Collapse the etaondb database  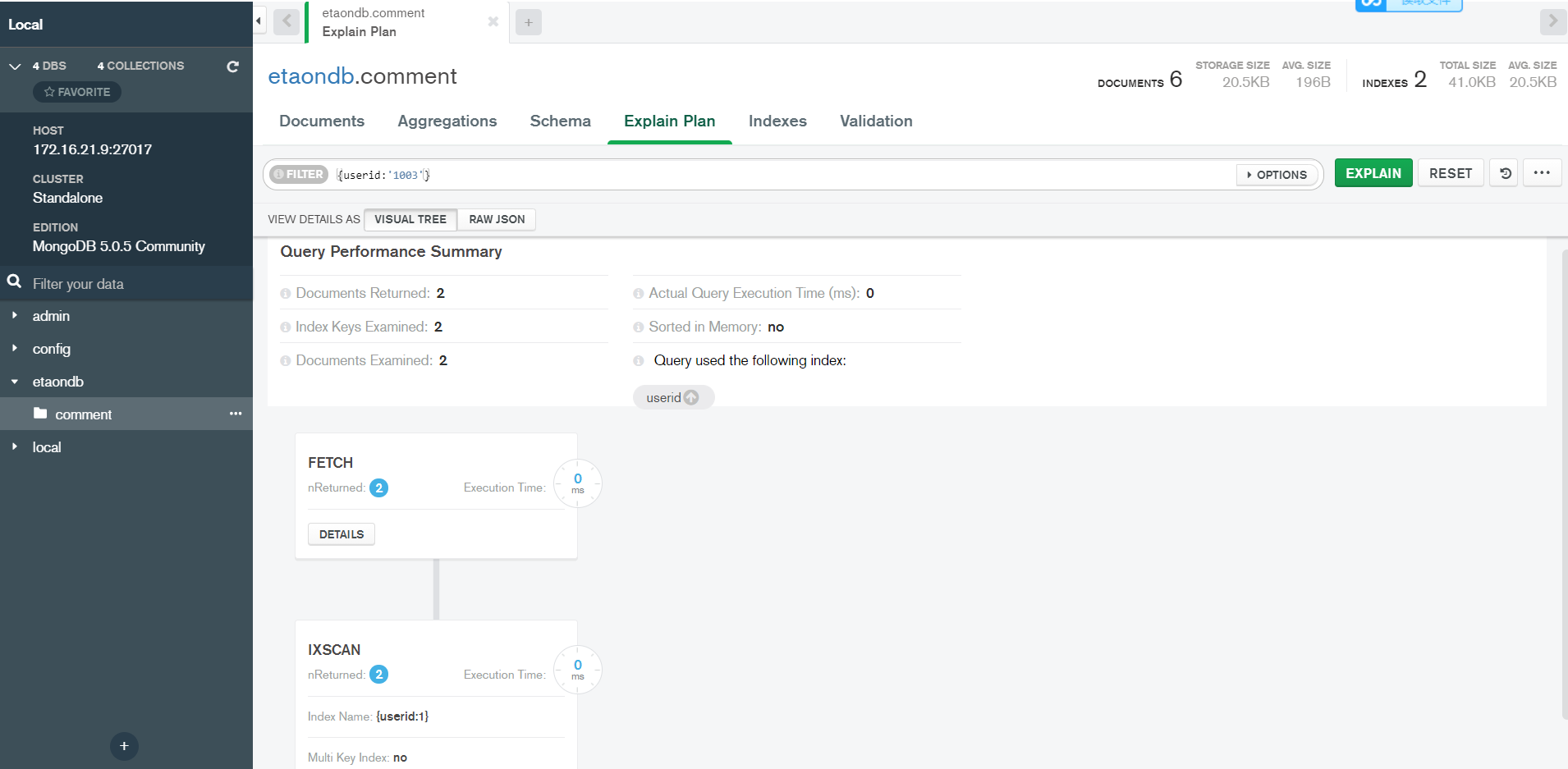(x=15, y=382)
